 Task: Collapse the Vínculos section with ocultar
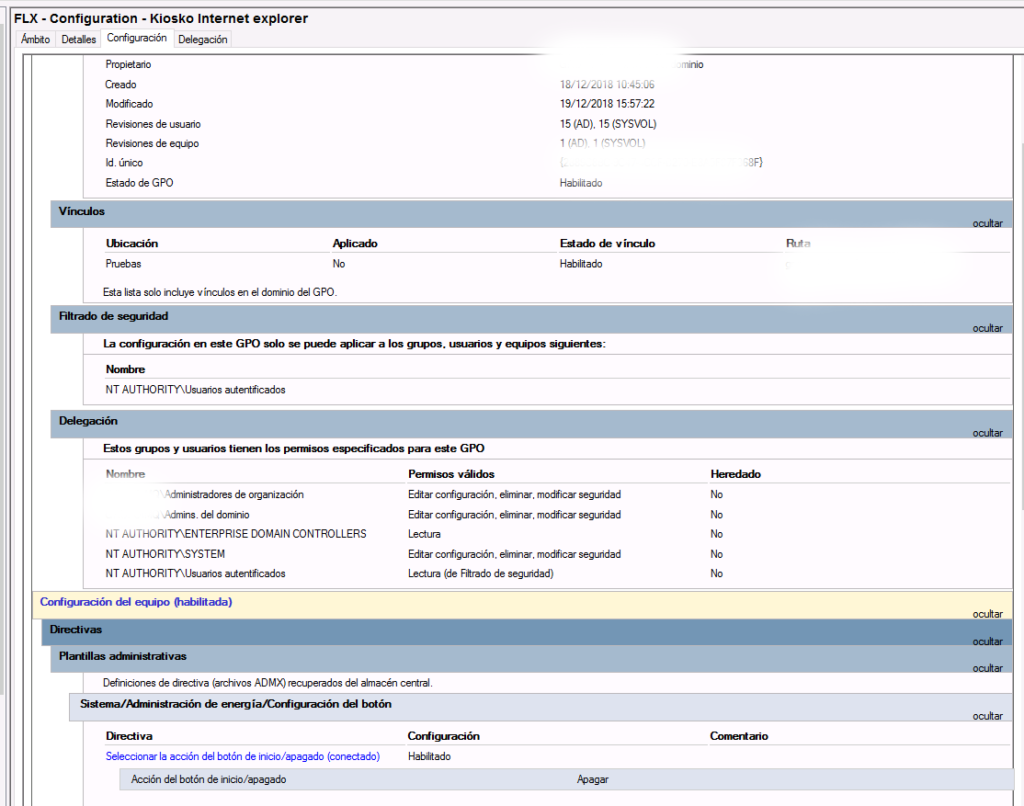point(987,222)
